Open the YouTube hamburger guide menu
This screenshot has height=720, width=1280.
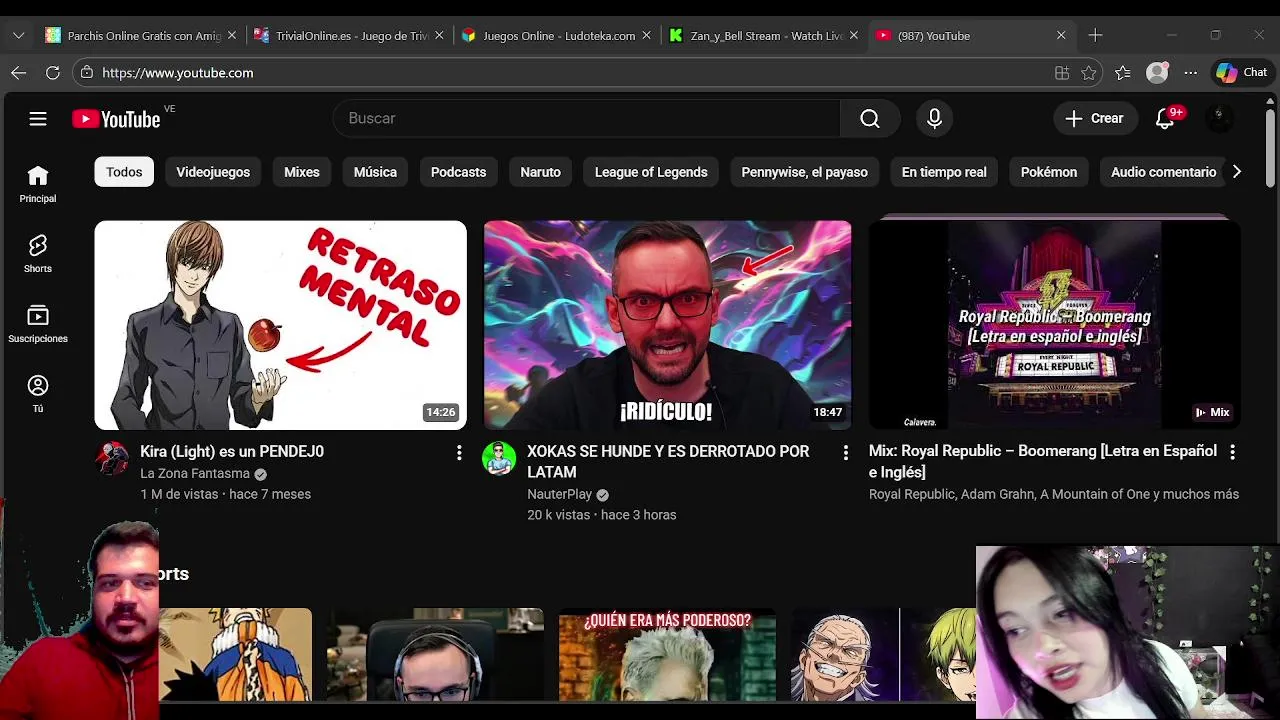point(38,119)
